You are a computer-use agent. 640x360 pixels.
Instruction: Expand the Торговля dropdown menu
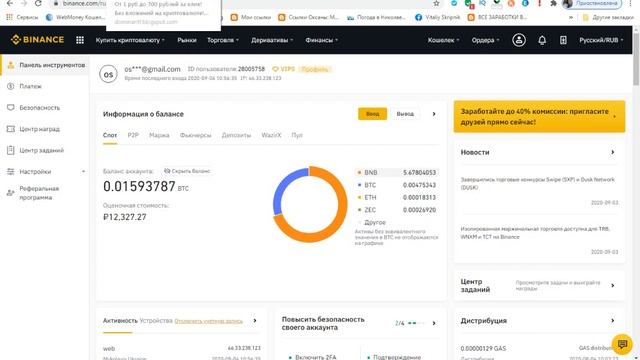223,40
